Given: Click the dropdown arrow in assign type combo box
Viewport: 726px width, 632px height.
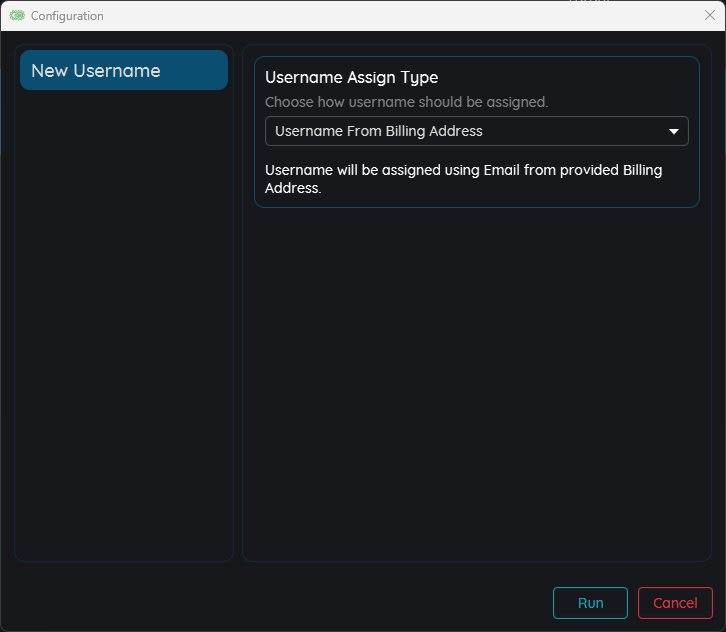Looking at the screenshot, I should pyautogui.click(x=674, y=131).
